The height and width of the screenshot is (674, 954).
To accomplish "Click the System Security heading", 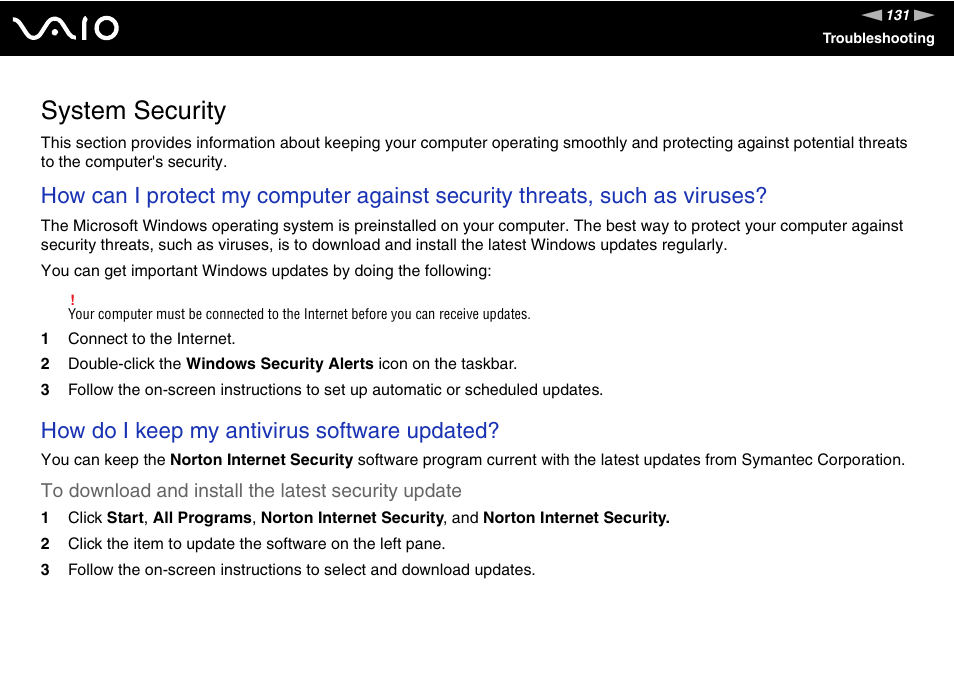I will 133,111.
